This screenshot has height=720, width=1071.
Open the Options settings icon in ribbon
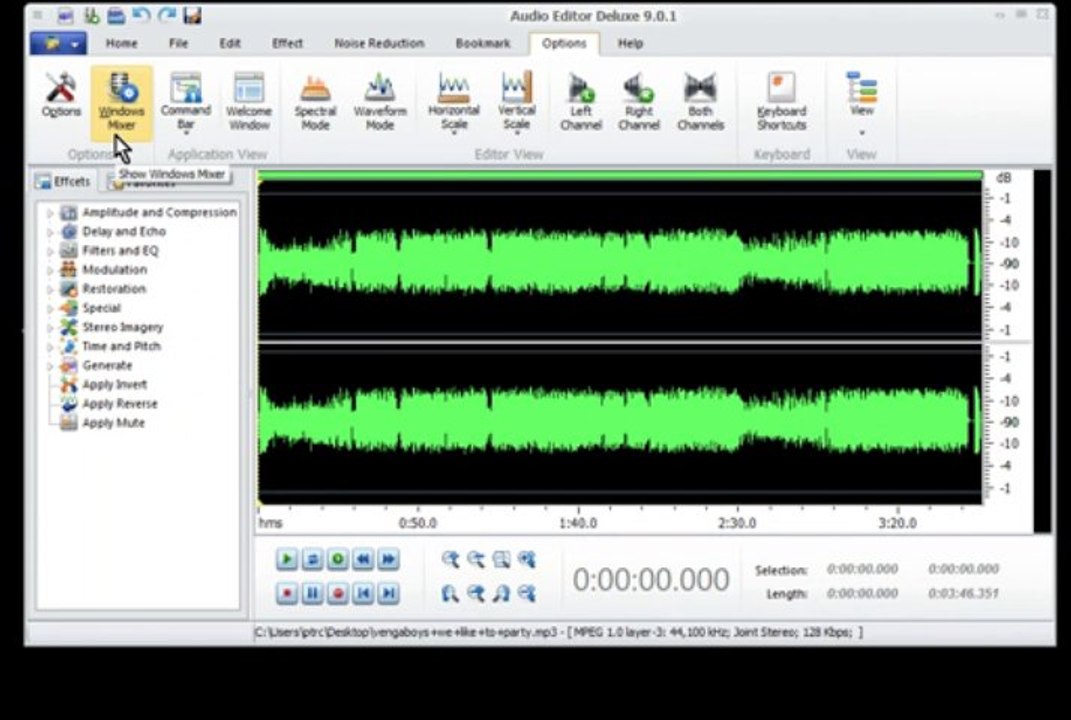click(x=61, y=95)
